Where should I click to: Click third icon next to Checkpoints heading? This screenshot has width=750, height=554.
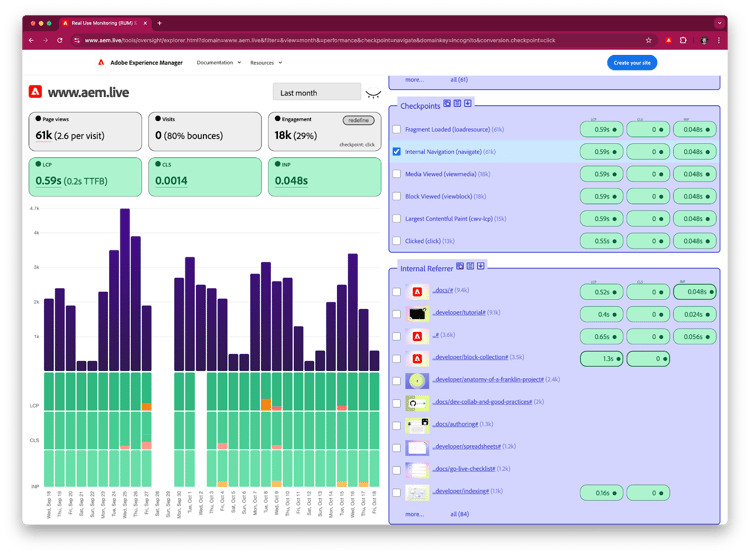[x=468, y=103]
